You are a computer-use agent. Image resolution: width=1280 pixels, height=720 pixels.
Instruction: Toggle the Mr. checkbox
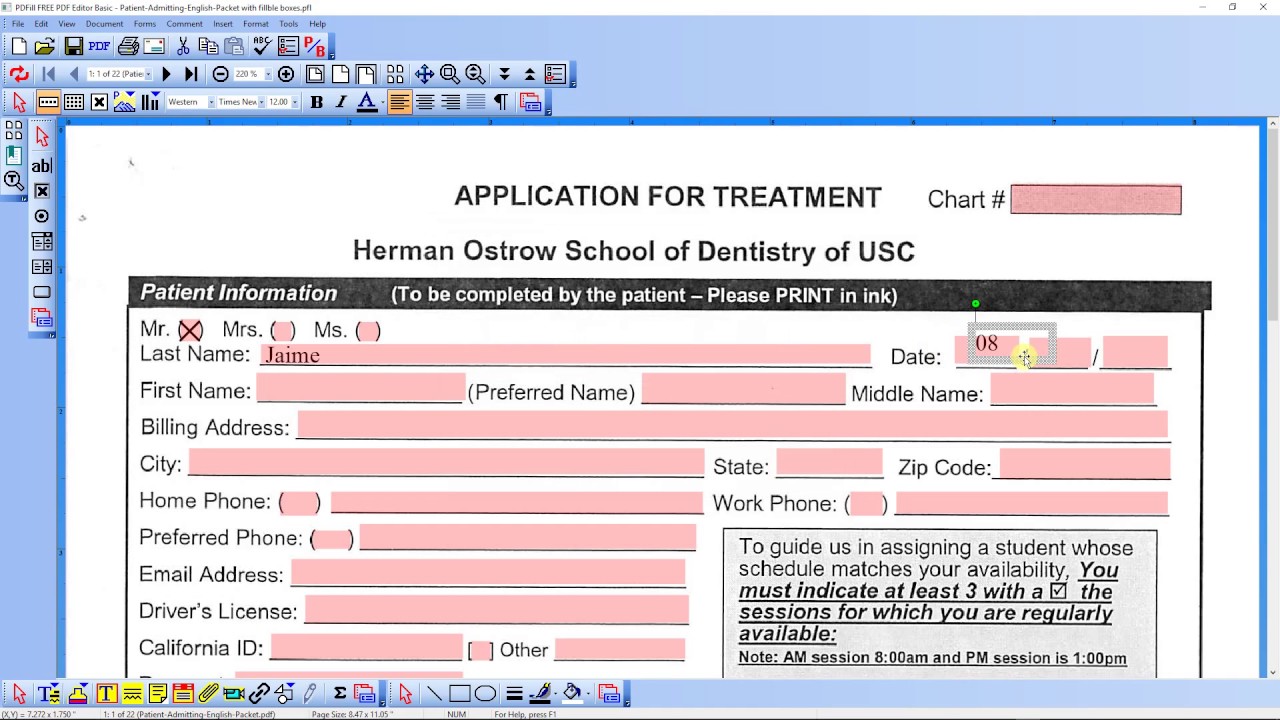(190, 330)
